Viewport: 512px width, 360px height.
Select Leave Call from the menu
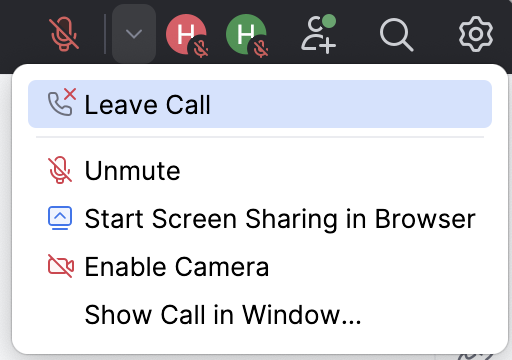pyautogui.click(x=260, y=104)
